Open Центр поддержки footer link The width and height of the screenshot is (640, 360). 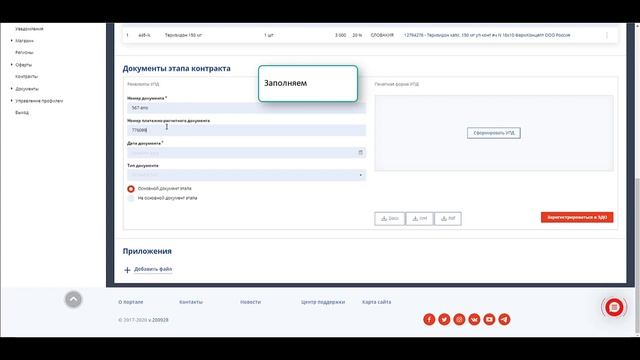[323, 302]
